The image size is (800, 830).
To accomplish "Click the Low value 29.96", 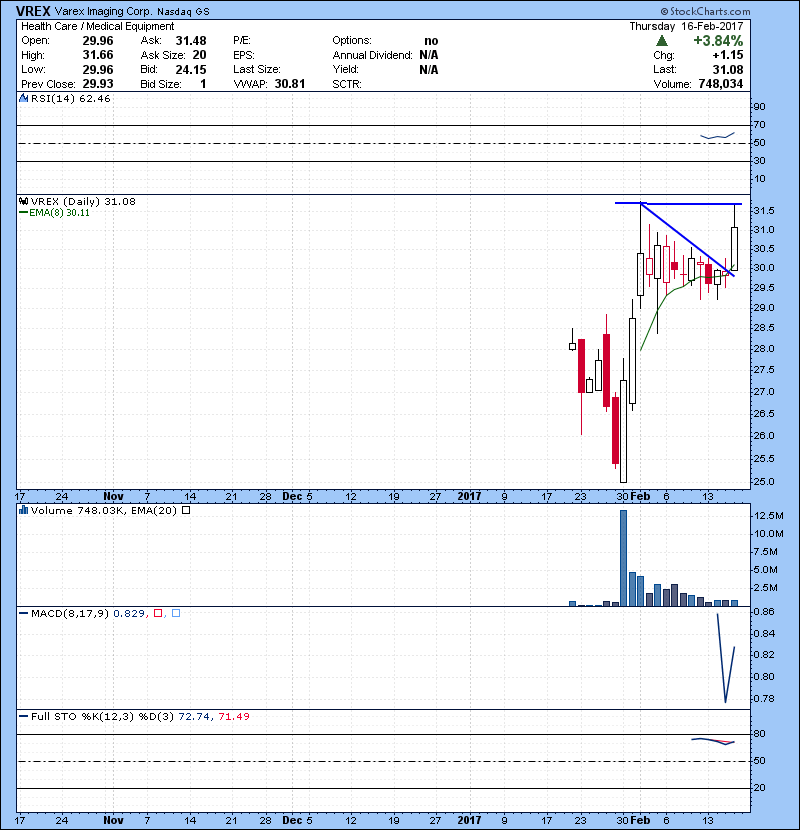I will 98,69.
